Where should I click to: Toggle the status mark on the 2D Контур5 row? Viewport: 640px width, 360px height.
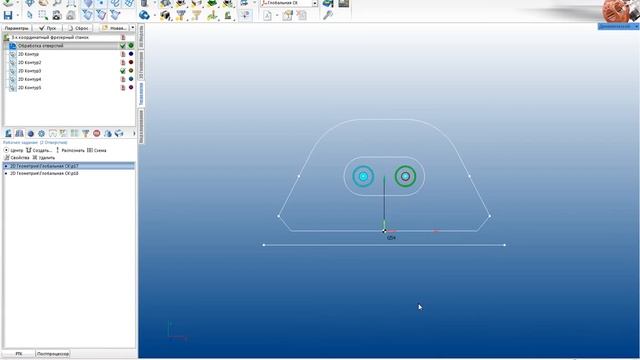122,87
